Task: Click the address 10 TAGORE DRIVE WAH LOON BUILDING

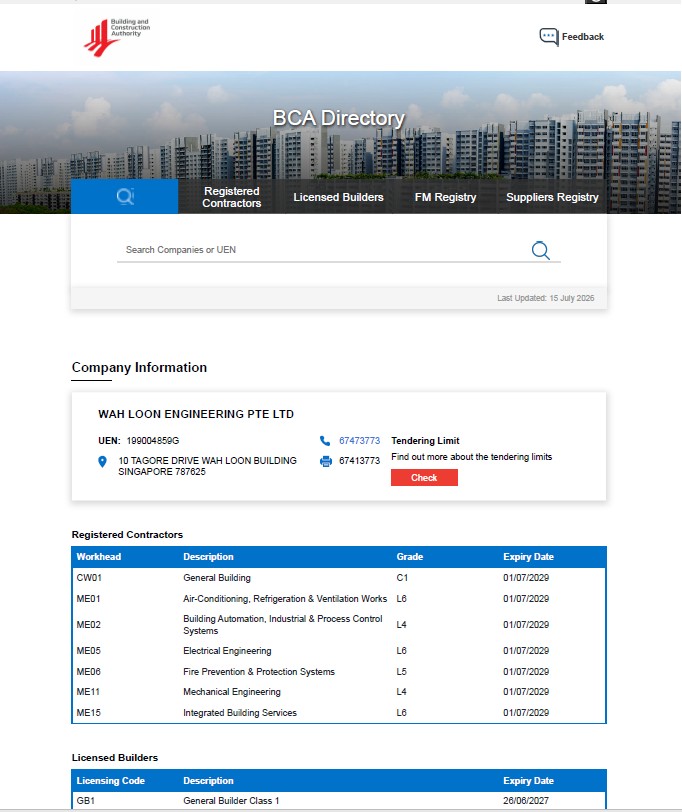Action: tap(207, 460)
